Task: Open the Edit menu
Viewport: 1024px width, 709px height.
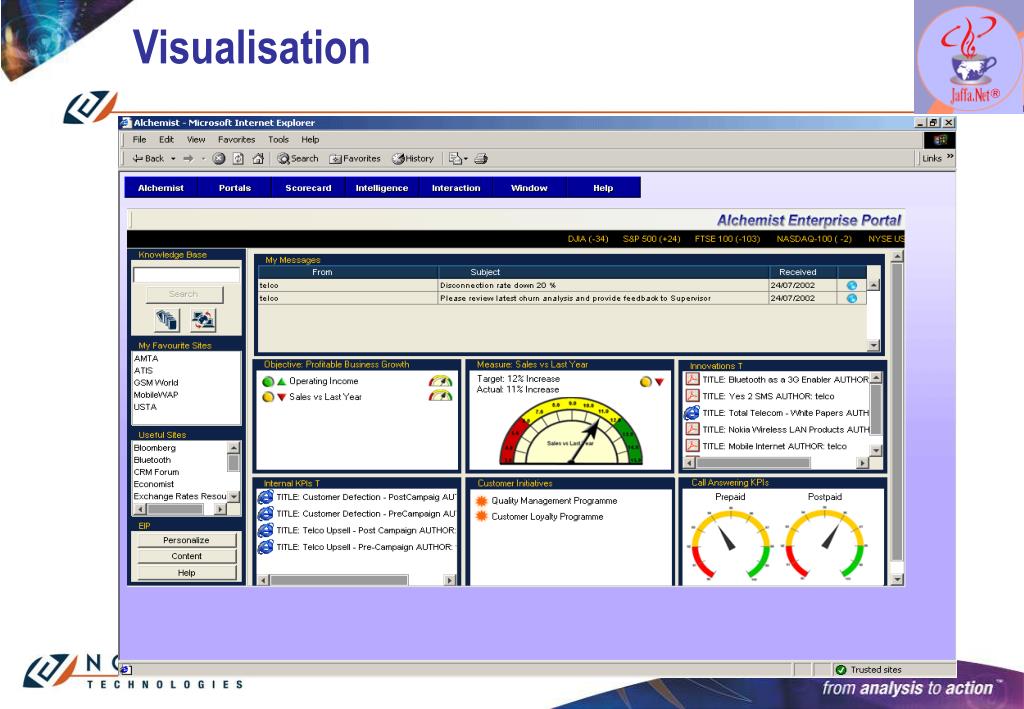Action: pos(167,140)
